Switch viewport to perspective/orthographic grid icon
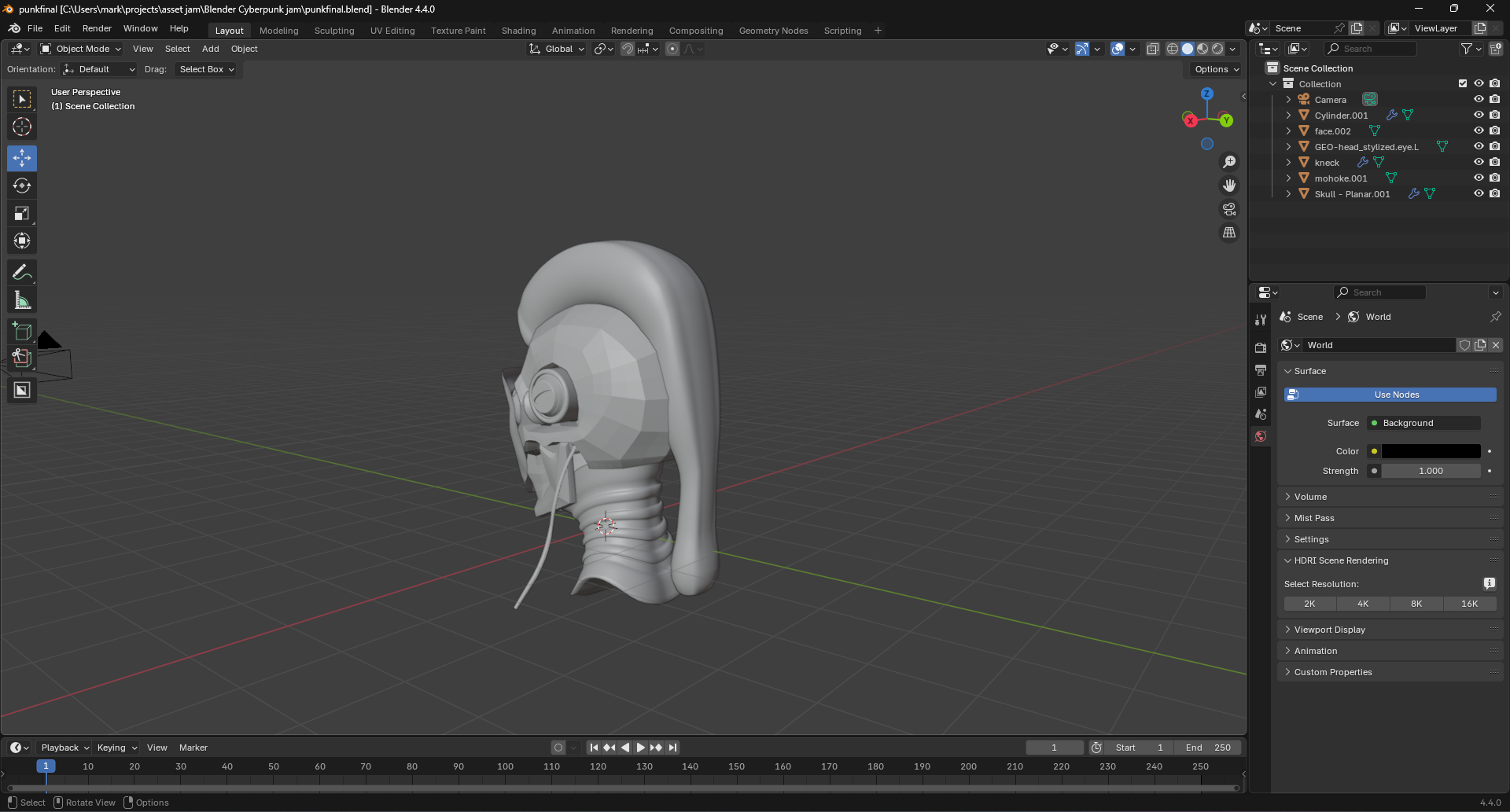This screenshot has width=1510, height=812. point(1228,233)
